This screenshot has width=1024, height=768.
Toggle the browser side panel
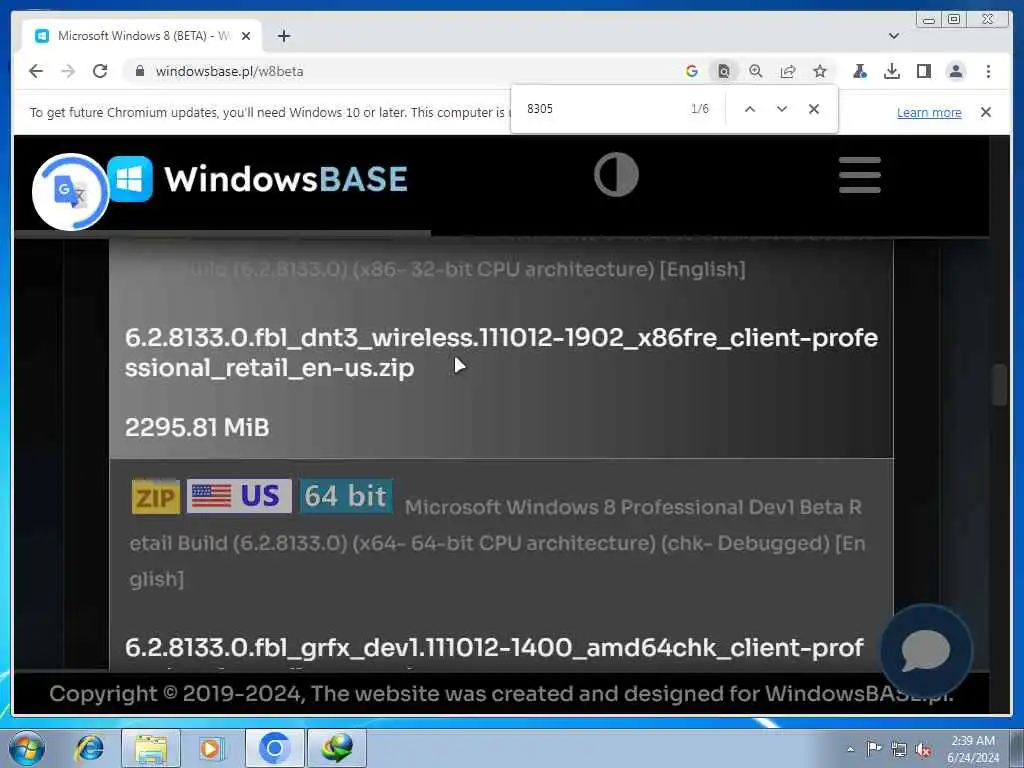(x=923, y=71)
